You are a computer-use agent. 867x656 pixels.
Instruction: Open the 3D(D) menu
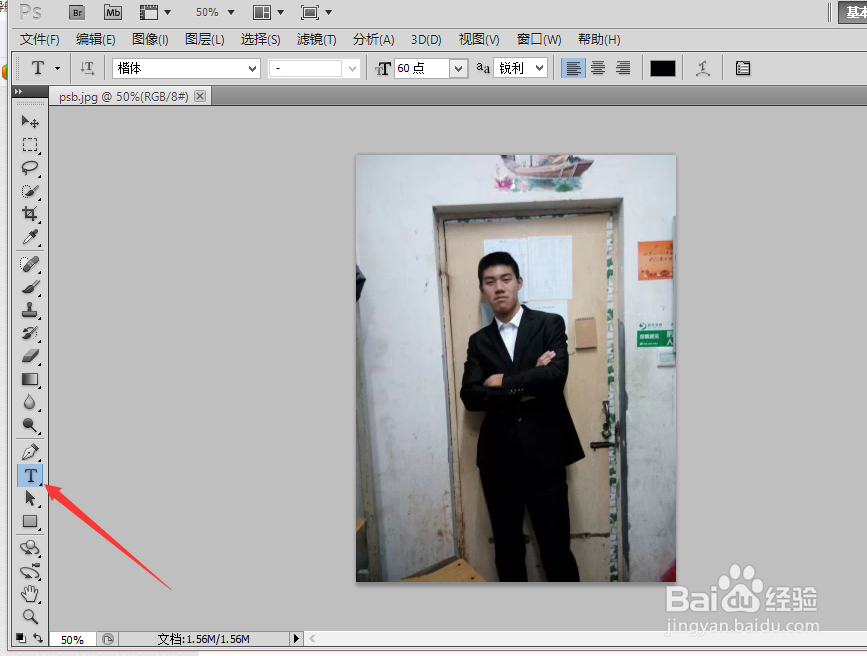[x=426, y=39]
